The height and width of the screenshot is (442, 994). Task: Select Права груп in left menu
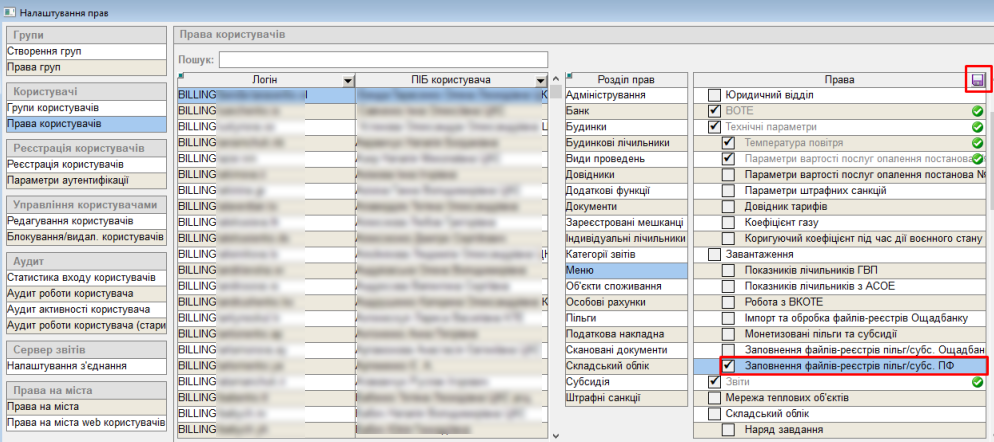point(84,67)
